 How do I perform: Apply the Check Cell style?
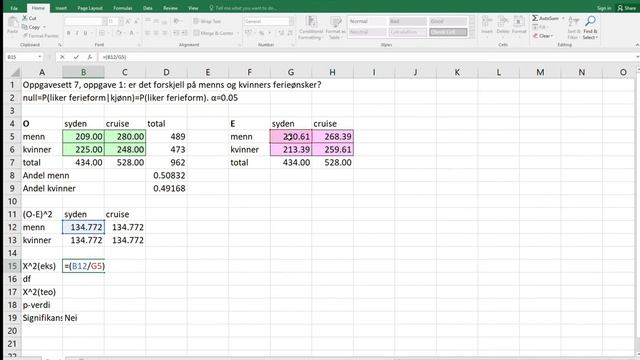[448, 32]
